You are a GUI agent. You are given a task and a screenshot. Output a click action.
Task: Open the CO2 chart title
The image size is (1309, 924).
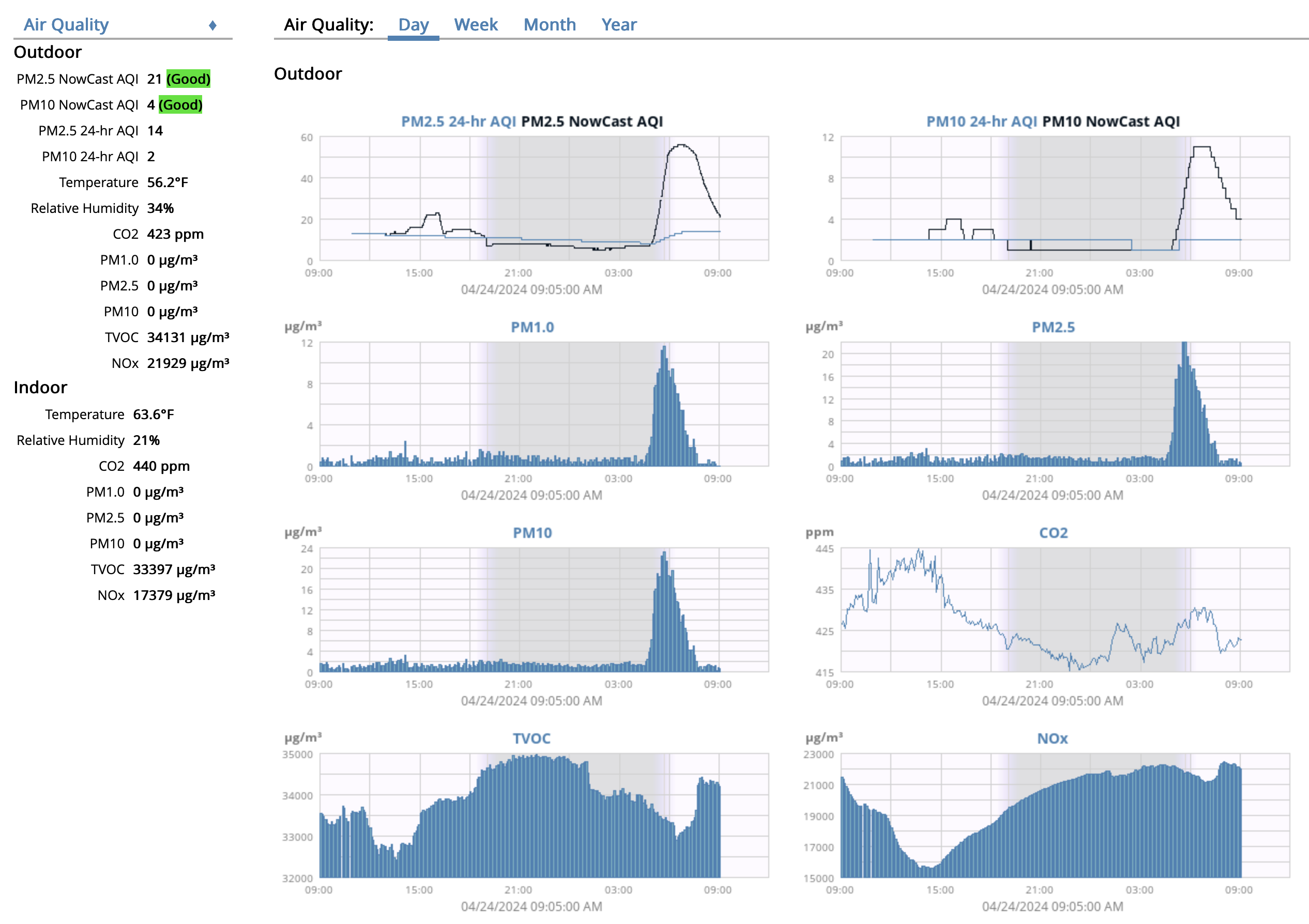[1053, 533]
